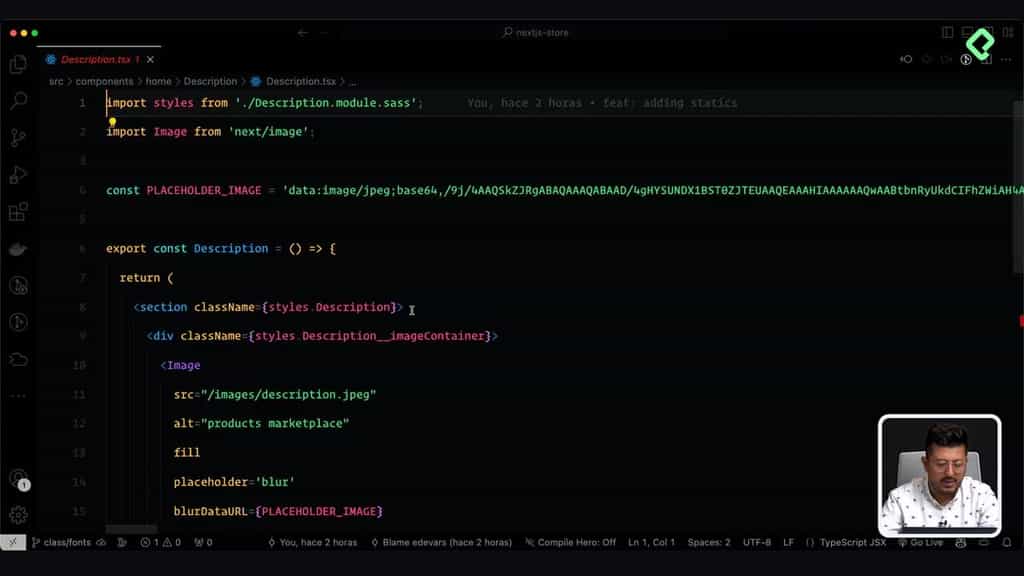Open the Source Control view
This screenshot has width=1024, height=576.
(x=18, y=138)
